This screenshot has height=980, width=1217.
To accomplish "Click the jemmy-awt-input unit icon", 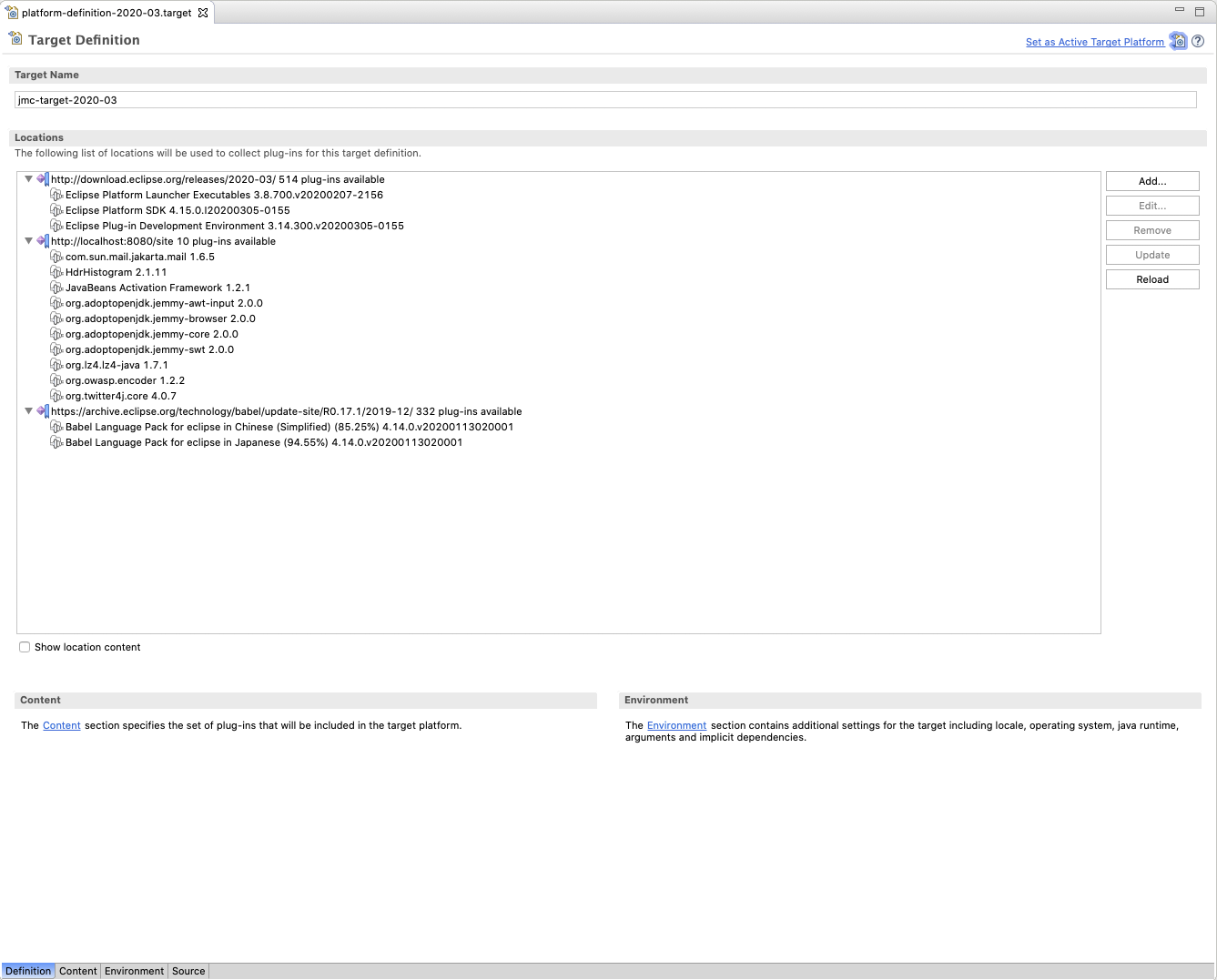I will [56, 303].
